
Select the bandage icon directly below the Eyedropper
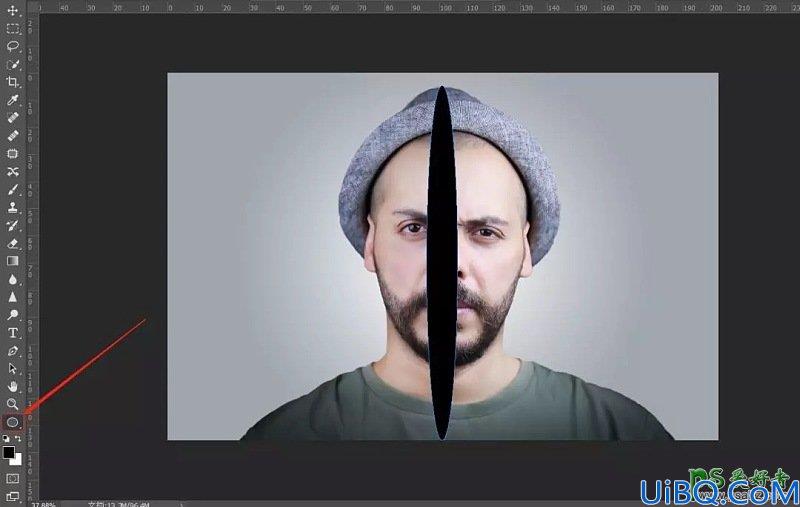[13, 118]
